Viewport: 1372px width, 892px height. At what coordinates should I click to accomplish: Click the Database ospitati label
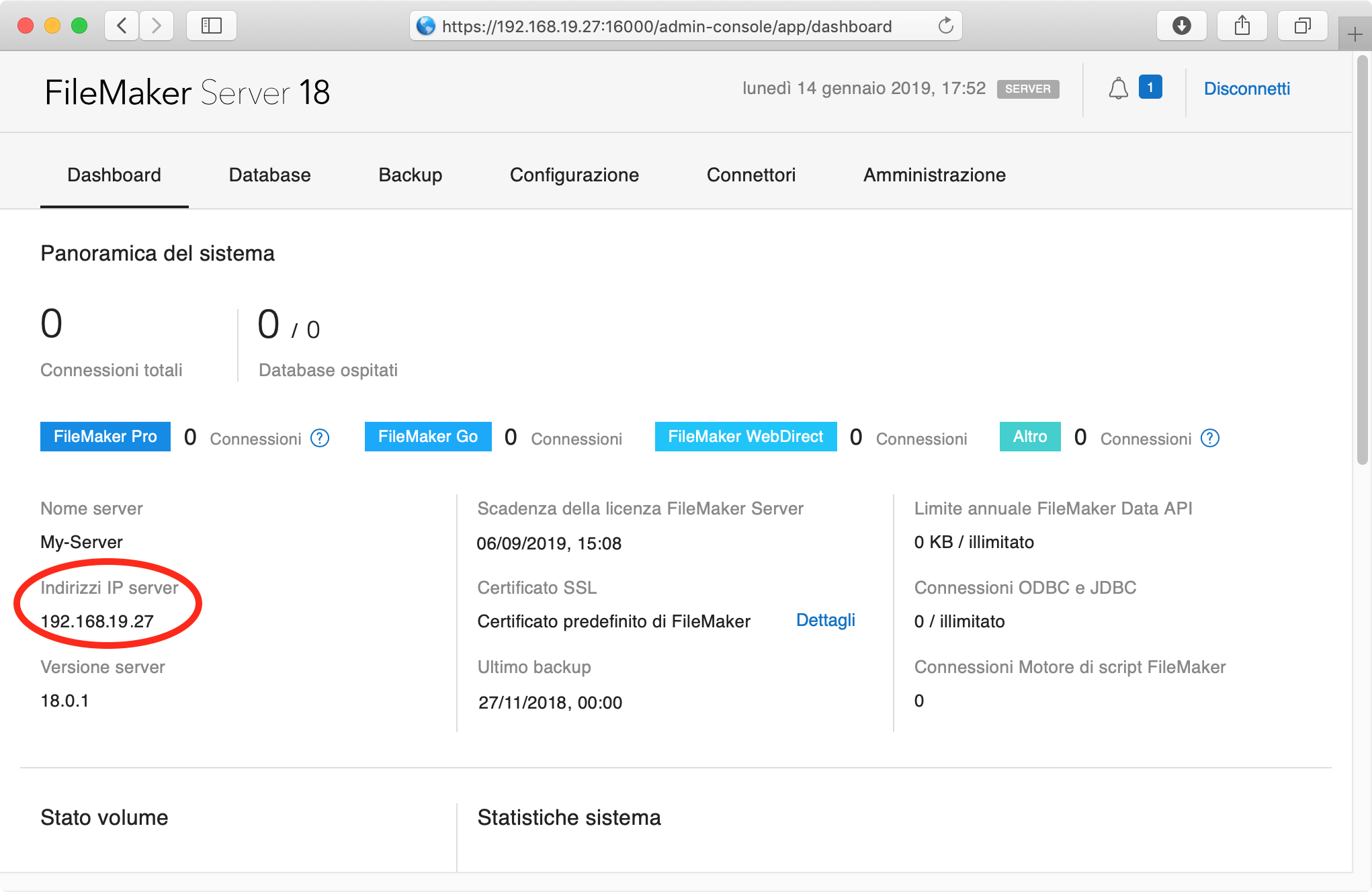(x=328, y=370)
